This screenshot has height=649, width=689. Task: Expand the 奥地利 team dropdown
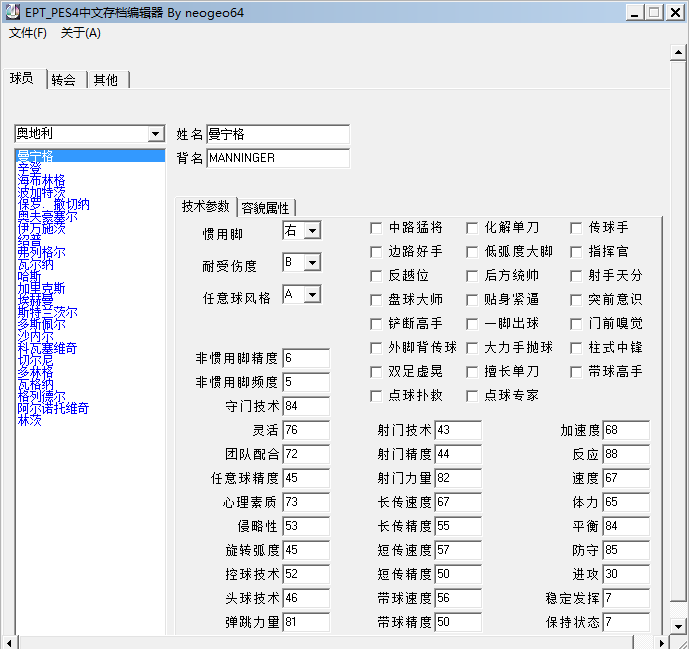[x=155, y=134]
